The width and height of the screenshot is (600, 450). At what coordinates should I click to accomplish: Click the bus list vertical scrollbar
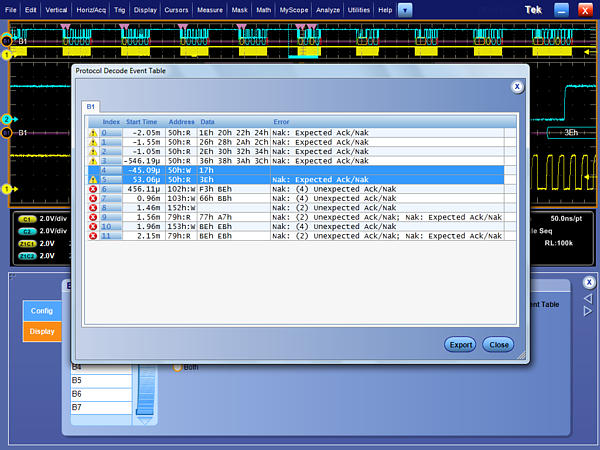(x=148, y=390)
